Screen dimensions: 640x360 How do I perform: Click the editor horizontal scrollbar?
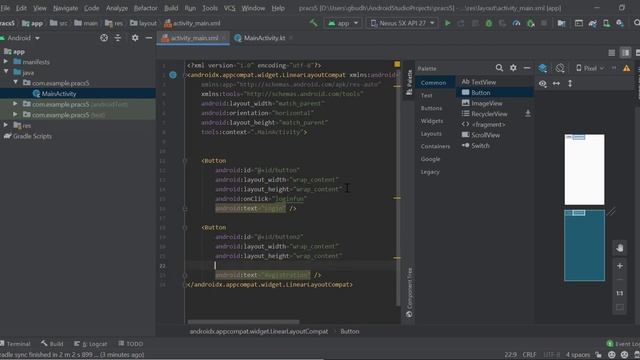(x=243, y=322)
